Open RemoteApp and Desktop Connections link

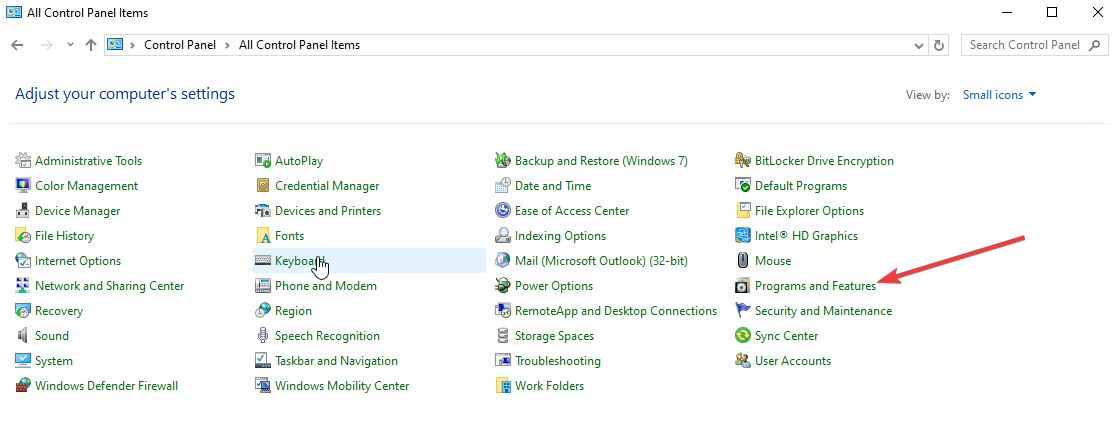616,311
